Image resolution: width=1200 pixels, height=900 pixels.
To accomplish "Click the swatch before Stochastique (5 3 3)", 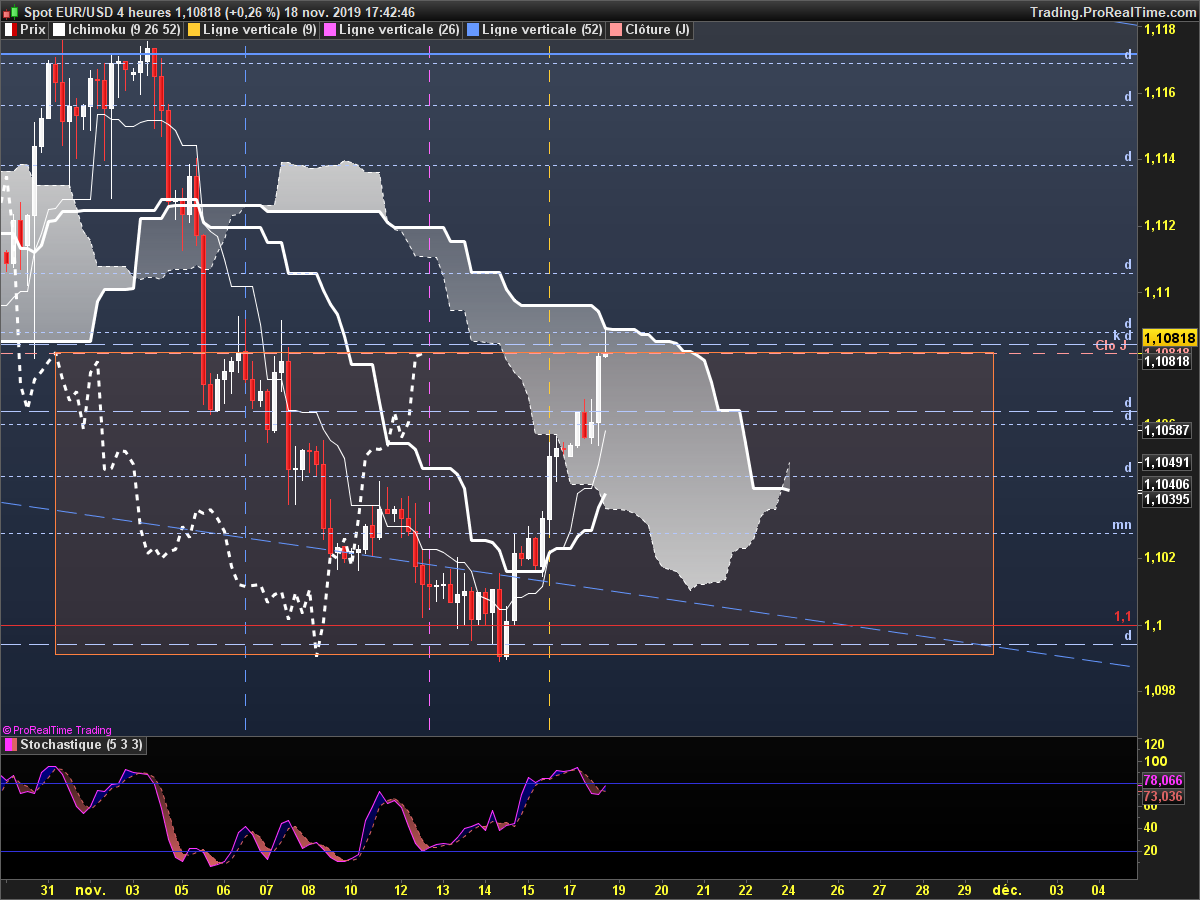I will tap(10, 745).
